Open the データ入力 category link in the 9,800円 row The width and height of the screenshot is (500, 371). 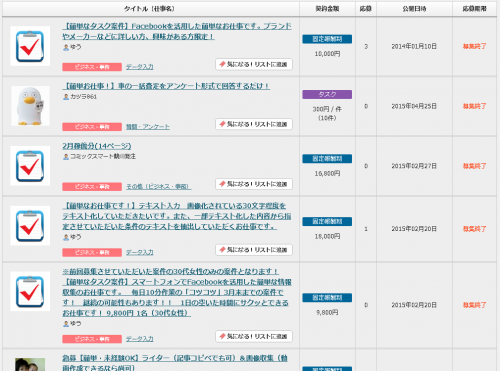140,339
